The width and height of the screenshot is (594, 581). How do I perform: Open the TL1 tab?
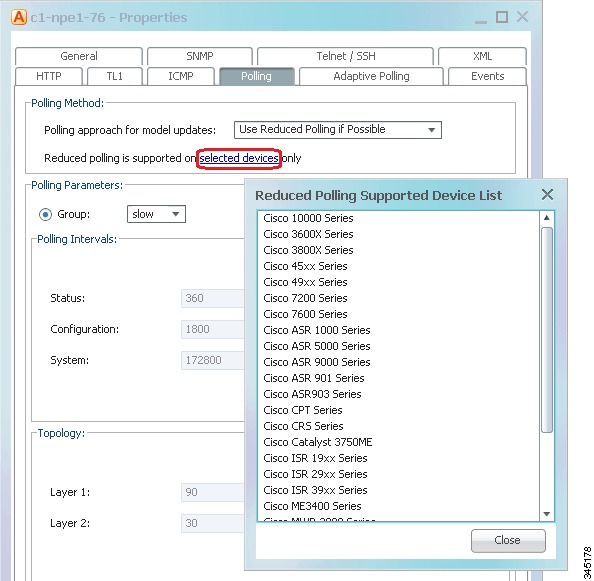[115, 76]
